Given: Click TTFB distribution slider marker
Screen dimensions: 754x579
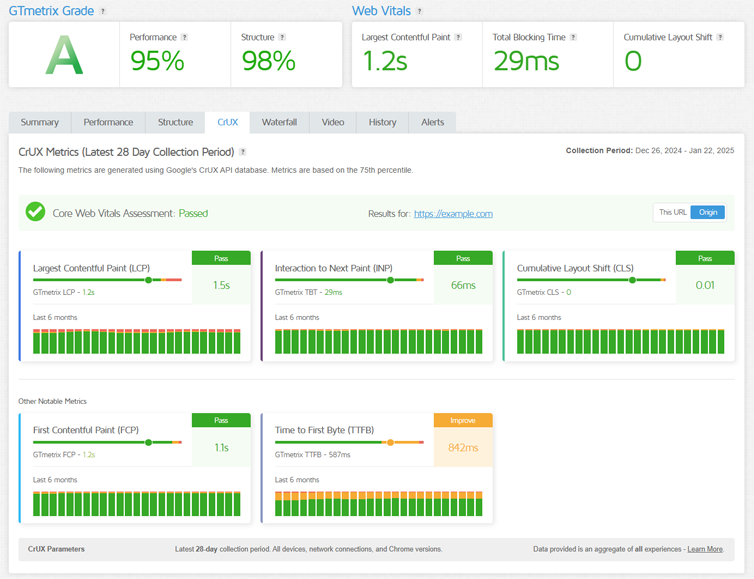Looking at the screenshot, I should point(390,442).
